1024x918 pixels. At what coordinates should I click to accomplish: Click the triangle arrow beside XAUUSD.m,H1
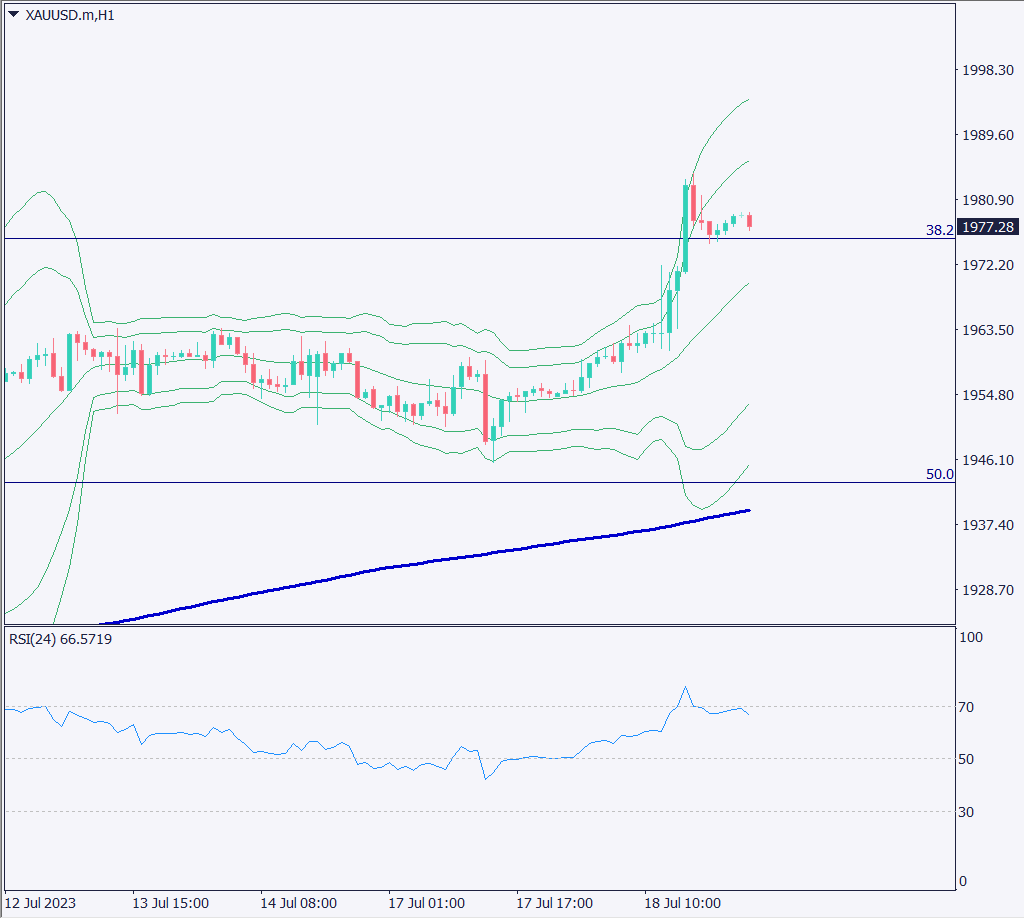[x=13, y=15]
